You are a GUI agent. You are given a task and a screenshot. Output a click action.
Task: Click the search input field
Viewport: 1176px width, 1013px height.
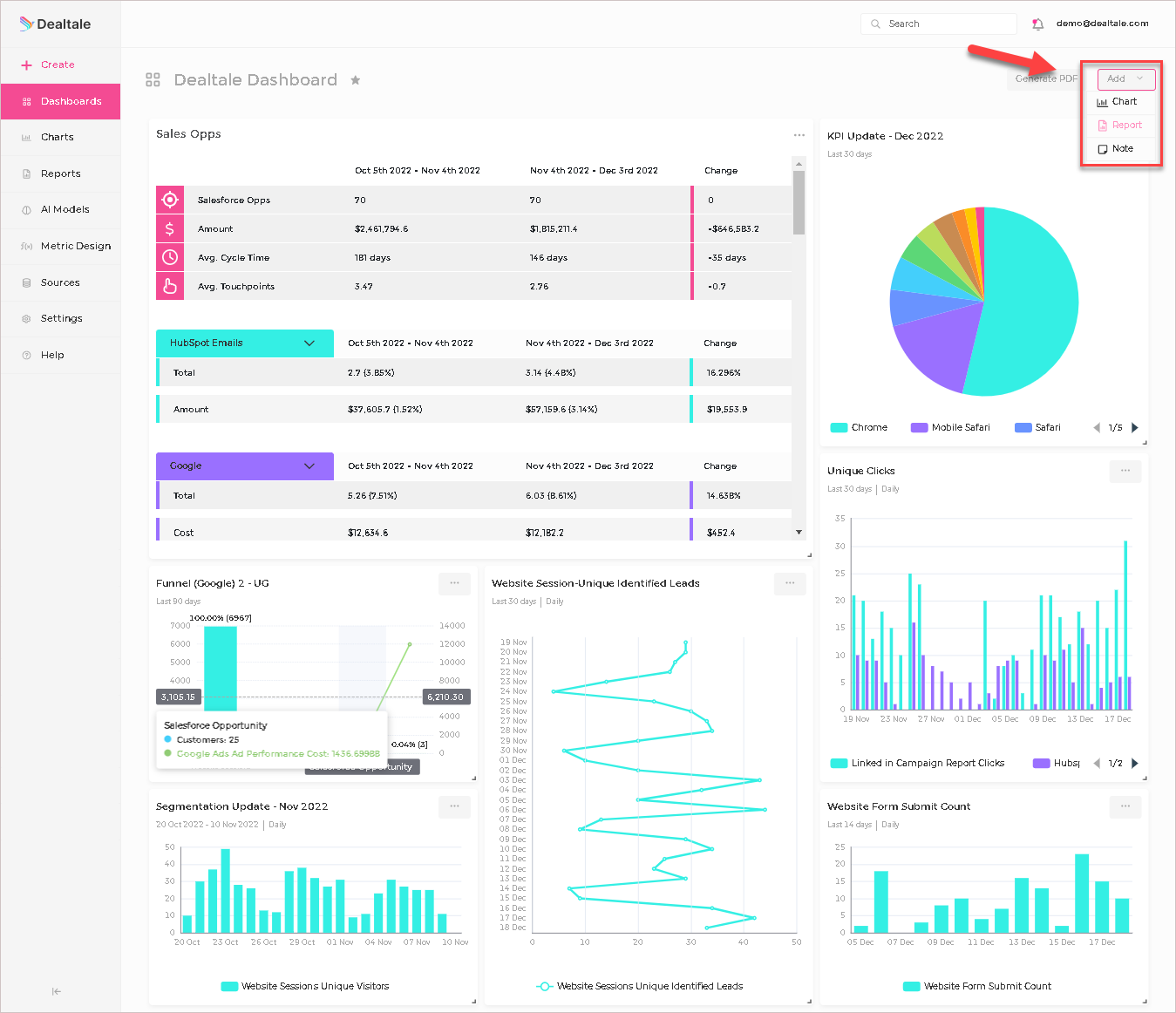click(939, 24)
